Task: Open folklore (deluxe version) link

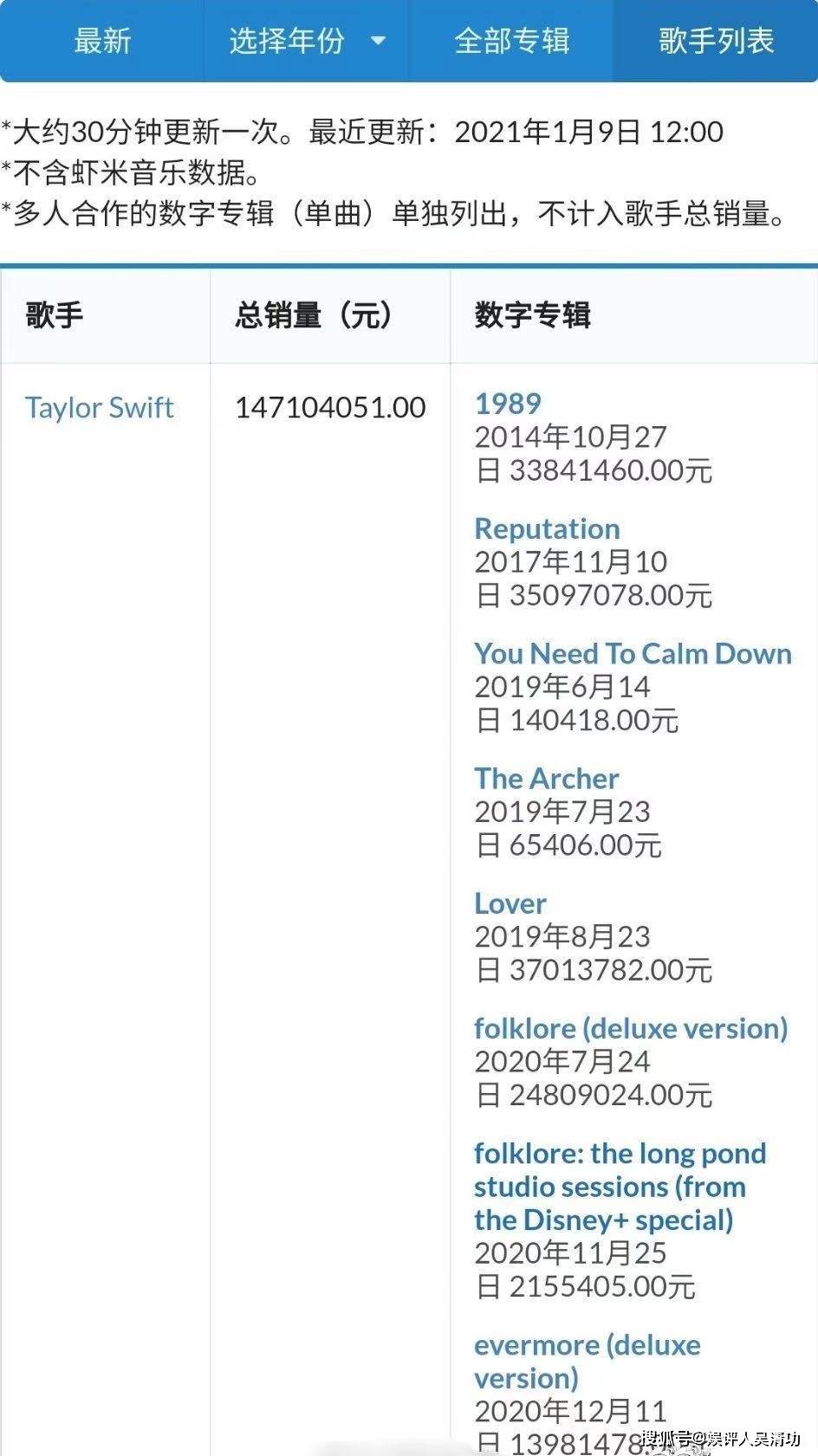Action: click(x=631, y=1028)
